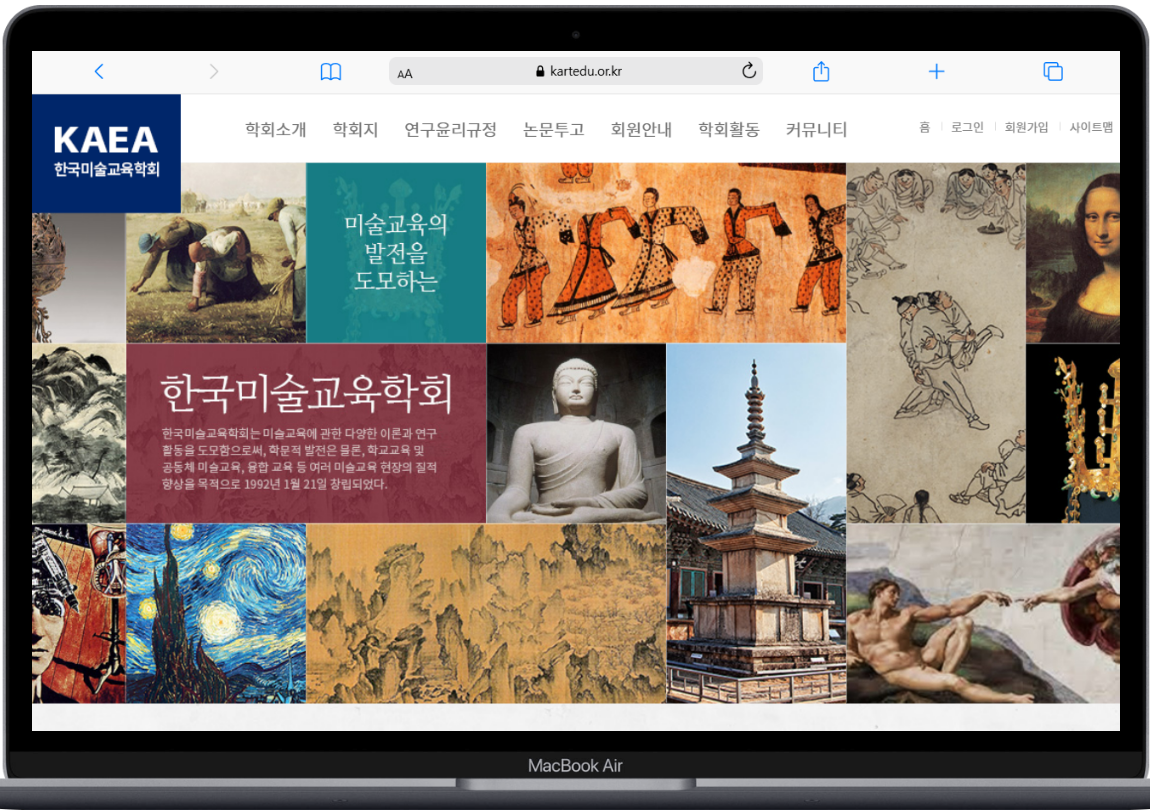Expand the 연구윤리규정 menu
The image size is (1150, 811).
pyautogui.click(x=450, y=130)
